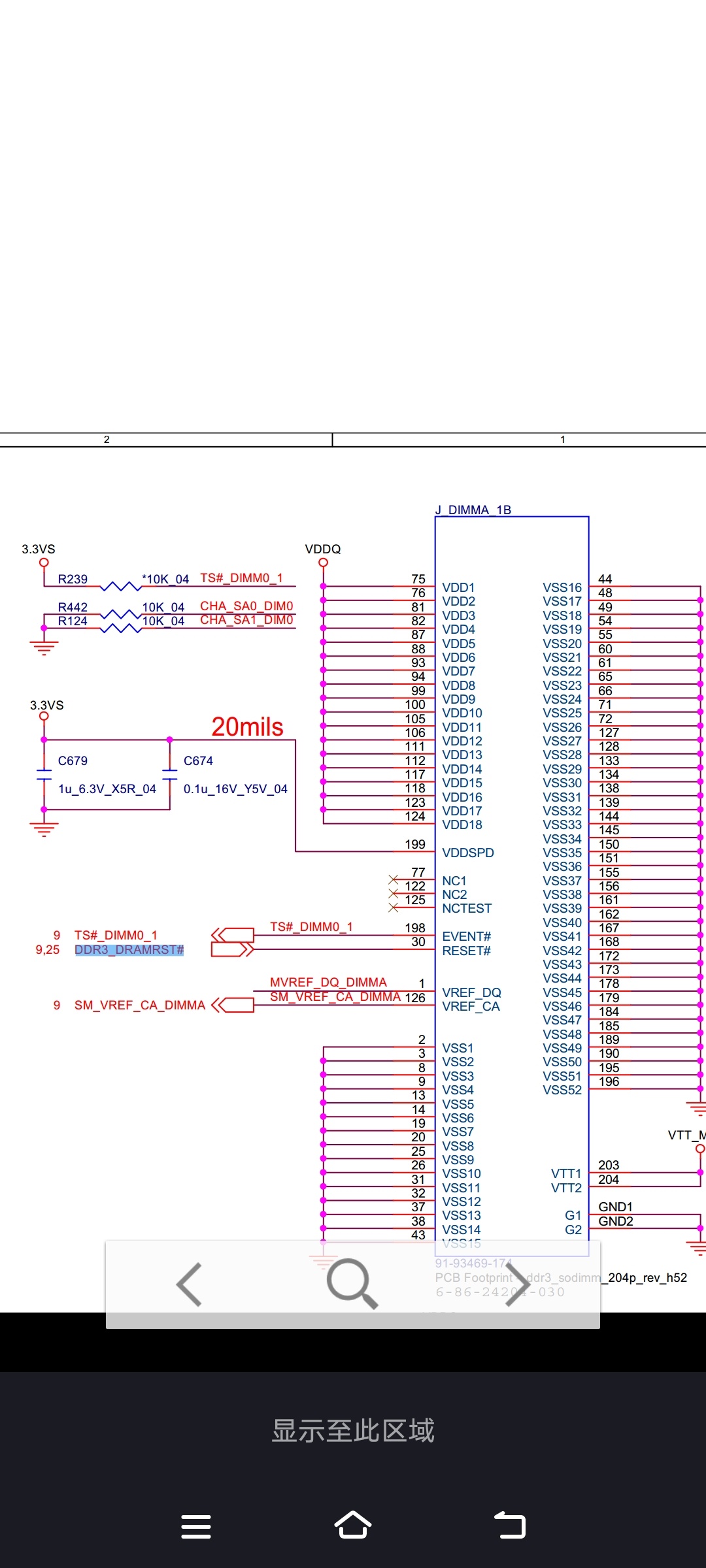706x1568 pixels.
Task: Tap the VREF_DQ pin label
Action: click(x=471, y=992)
